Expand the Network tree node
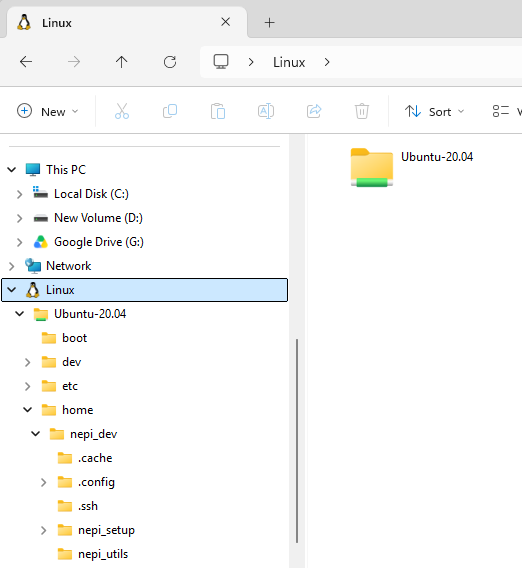Viewport: 522px width, 568px height. point(12,266)
